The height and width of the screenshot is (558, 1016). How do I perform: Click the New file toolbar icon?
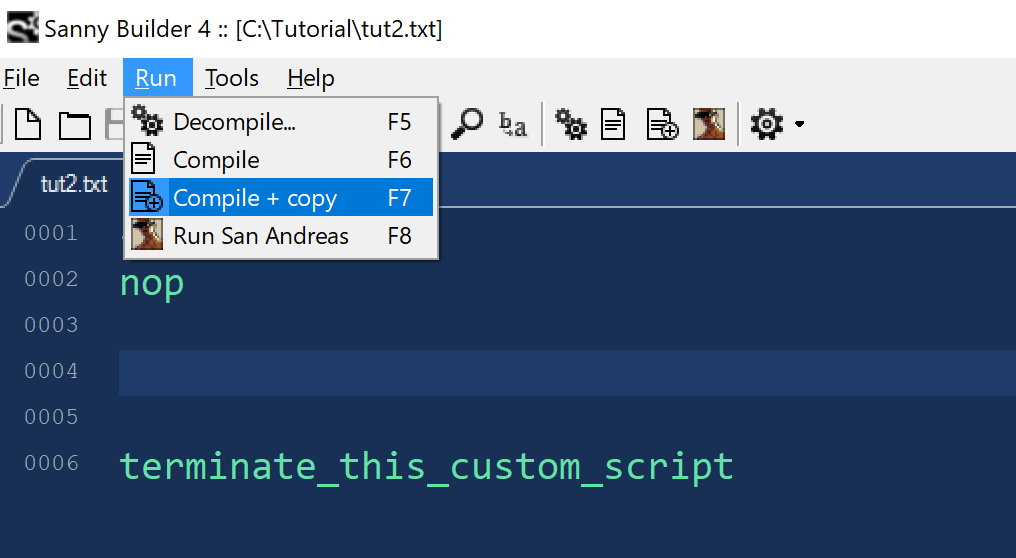pos(28,124)
